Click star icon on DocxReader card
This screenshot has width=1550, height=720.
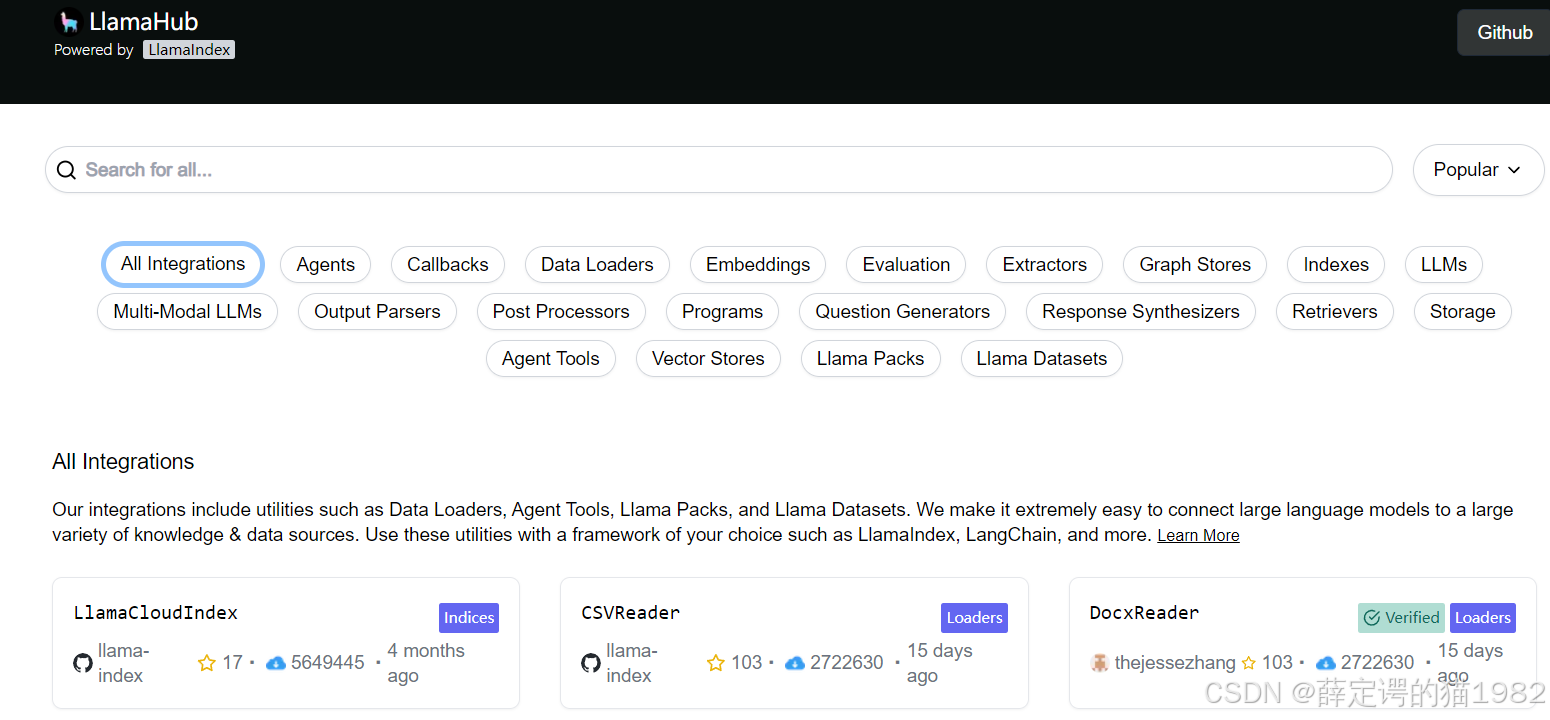pos(1249,663)
